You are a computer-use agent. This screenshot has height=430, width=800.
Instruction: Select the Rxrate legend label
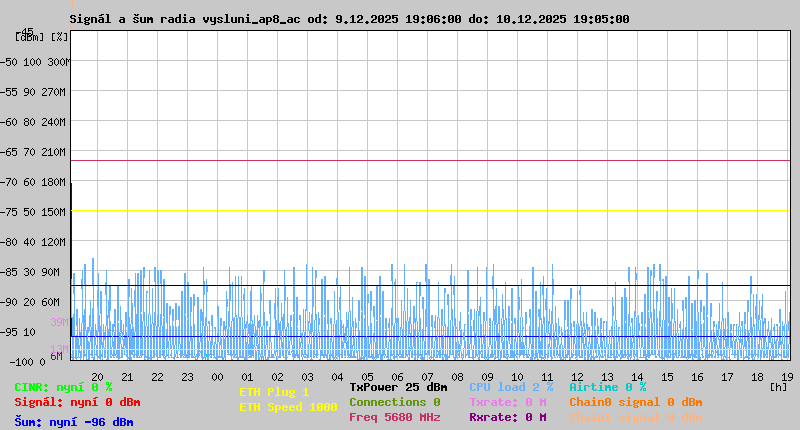[x=507, y=417]
